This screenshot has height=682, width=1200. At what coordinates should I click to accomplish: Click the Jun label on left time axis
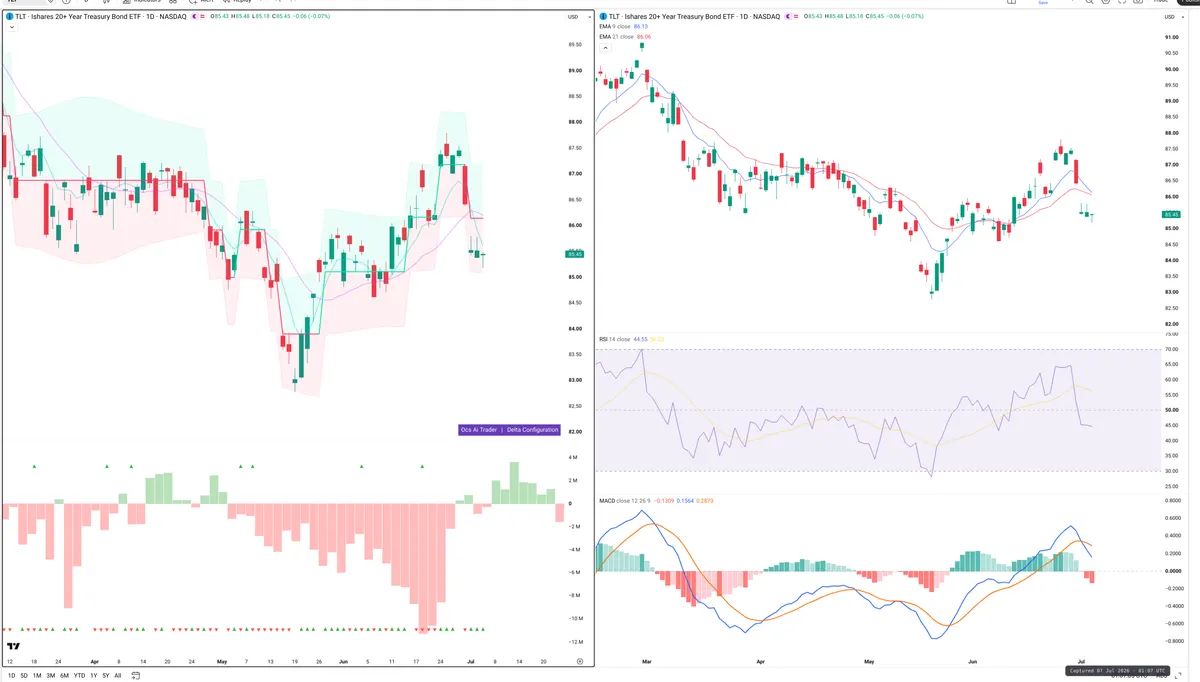click(x=344, y=662)
